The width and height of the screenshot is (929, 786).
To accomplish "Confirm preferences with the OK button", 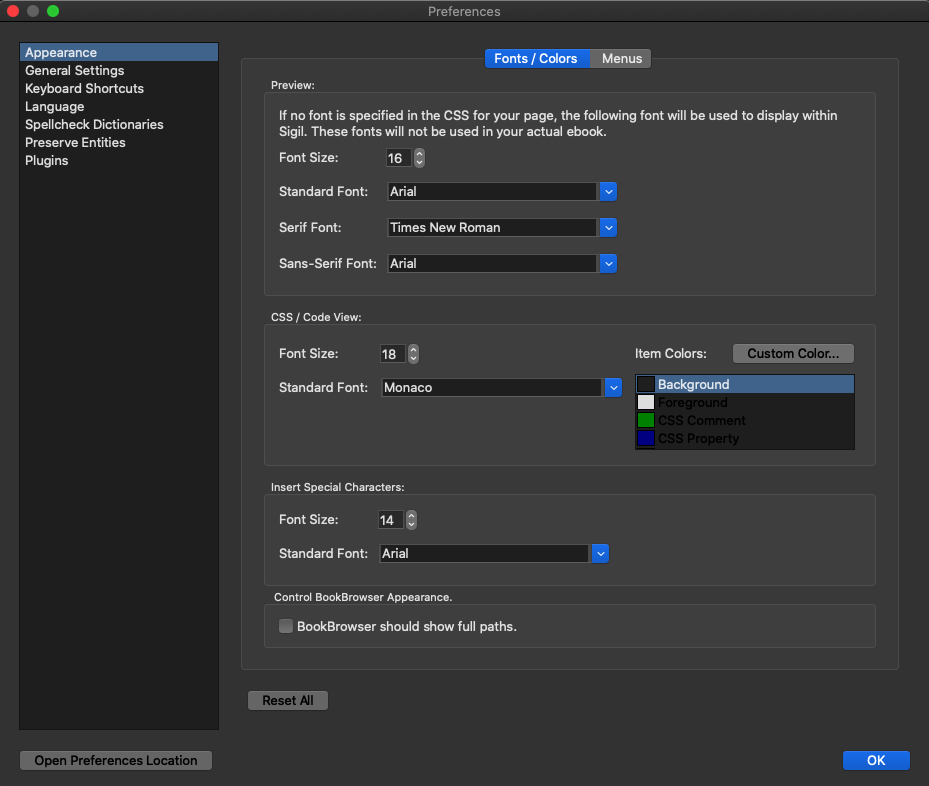I will click(x=876, y=761).
